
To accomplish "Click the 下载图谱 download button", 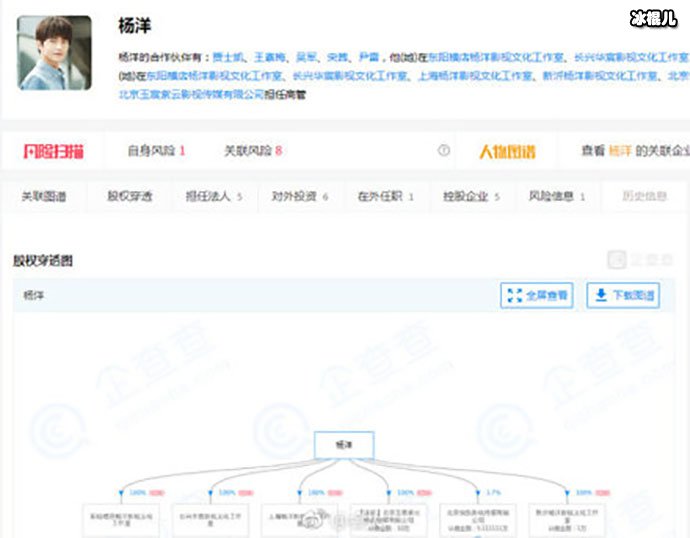I will [623, 295].
